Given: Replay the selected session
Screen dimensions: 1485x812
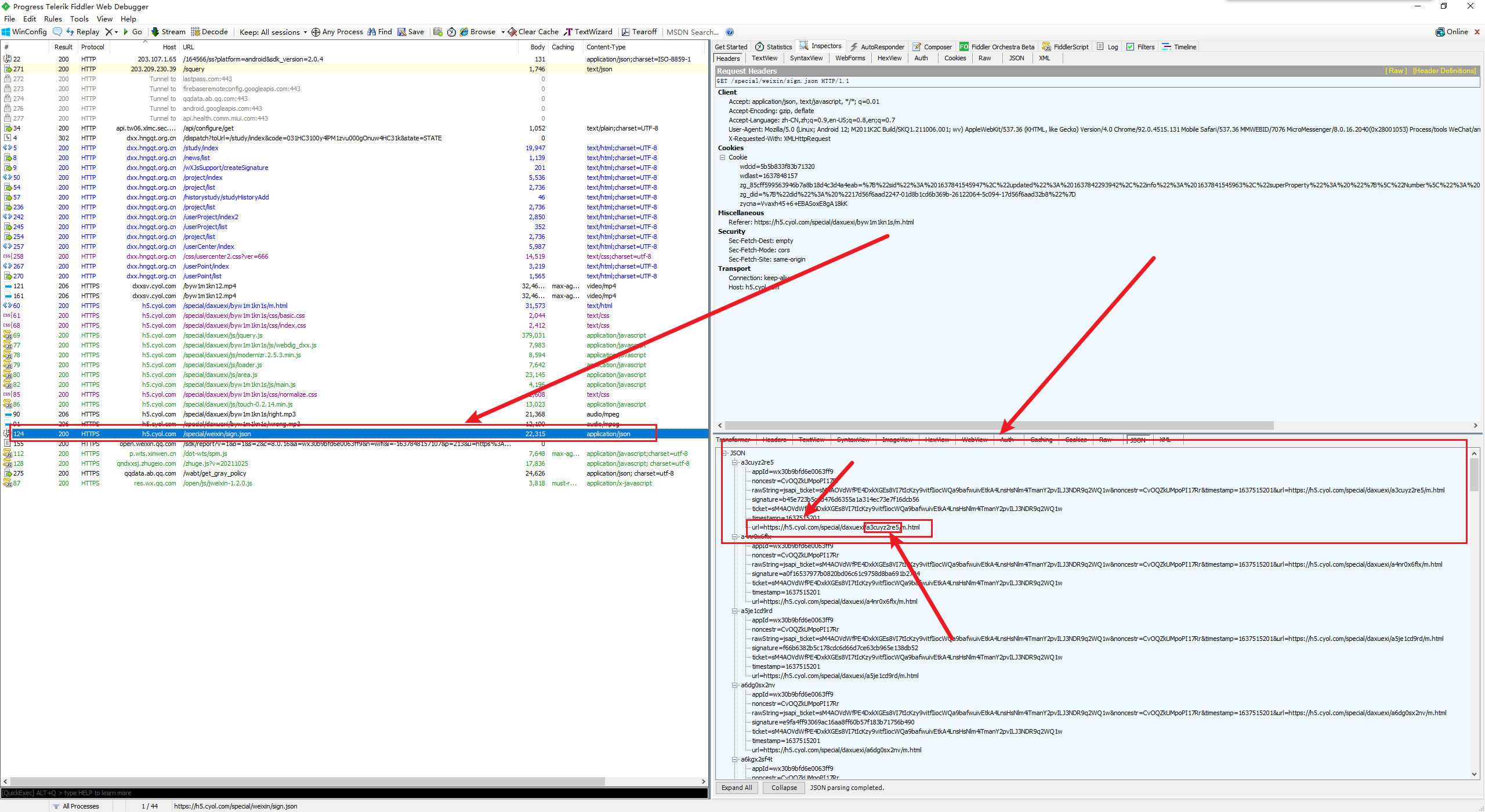Looking at the screenshot, I should (x=82, y=32).
